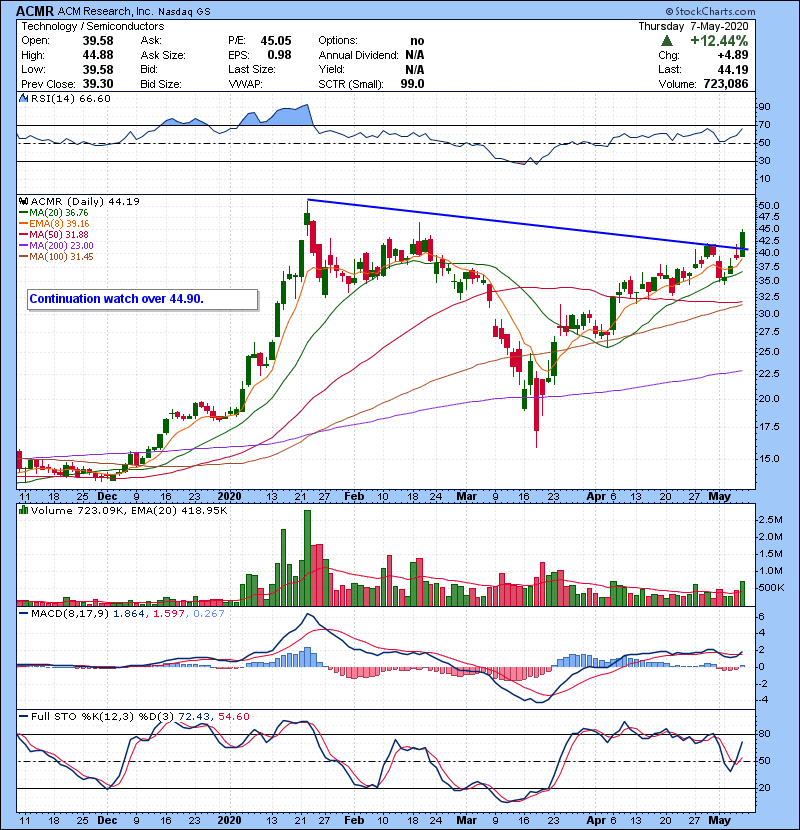Screen dimensions: 800x830
Task: Click the +12.44% percentage change value
Action: tap(719, 41)
